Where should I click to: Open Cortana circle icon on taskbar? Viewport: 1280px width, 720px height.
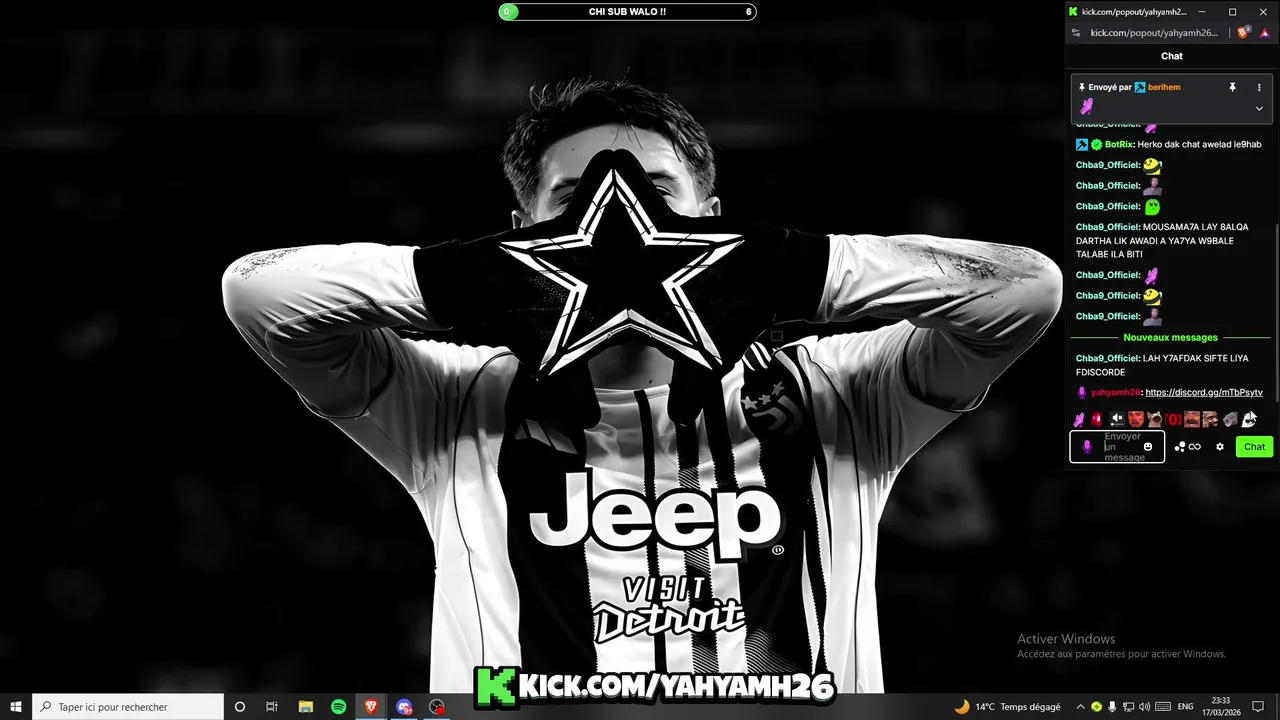(x=240, y=707)
